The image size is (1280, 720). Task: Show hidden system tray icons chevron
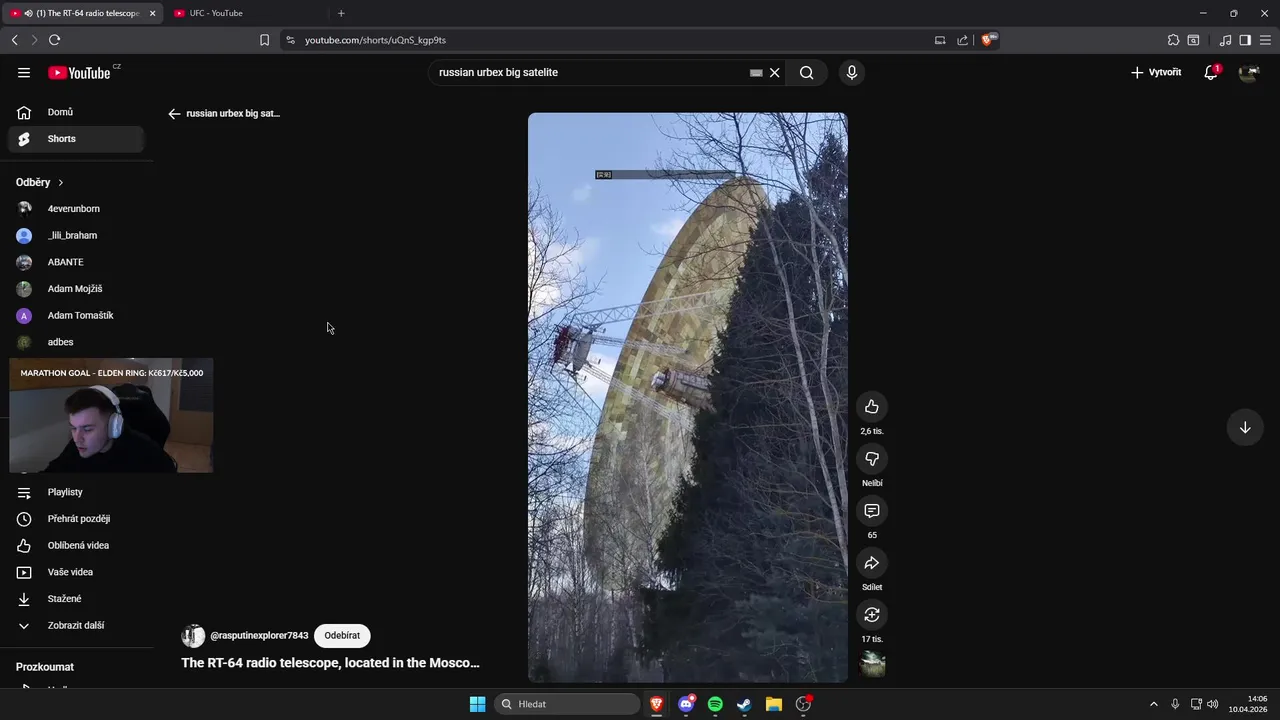point(1153,704)
